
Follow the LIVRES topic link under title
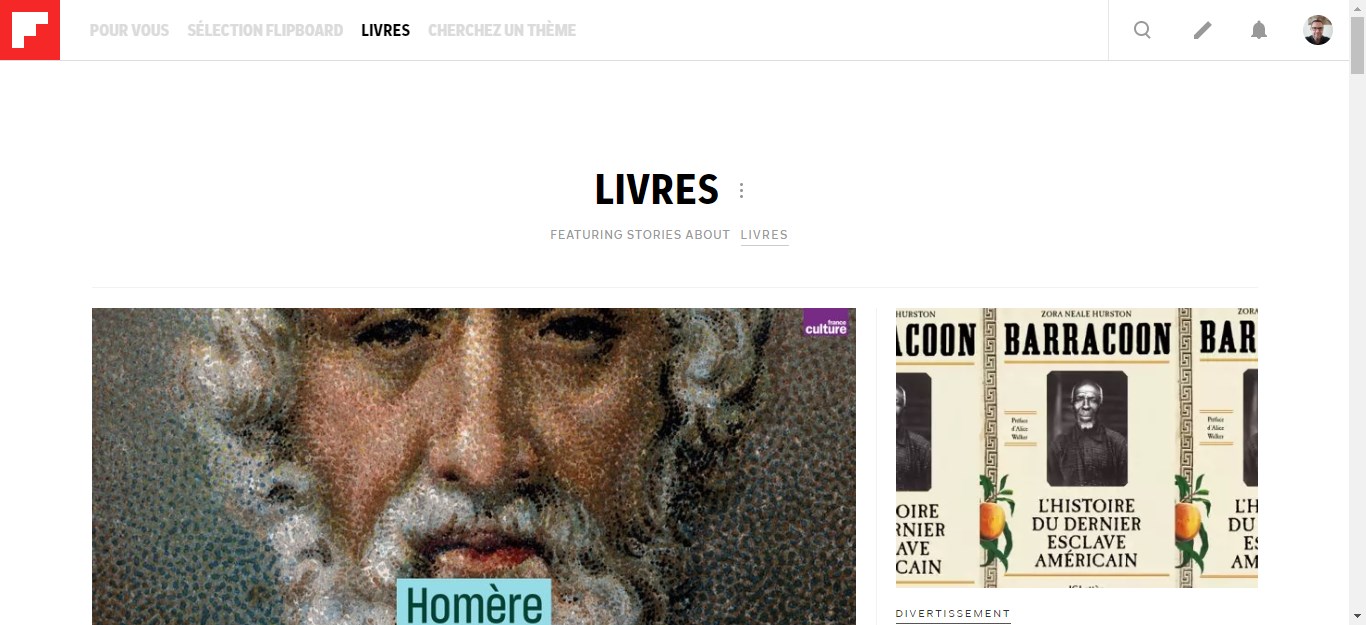click(764, 235)
